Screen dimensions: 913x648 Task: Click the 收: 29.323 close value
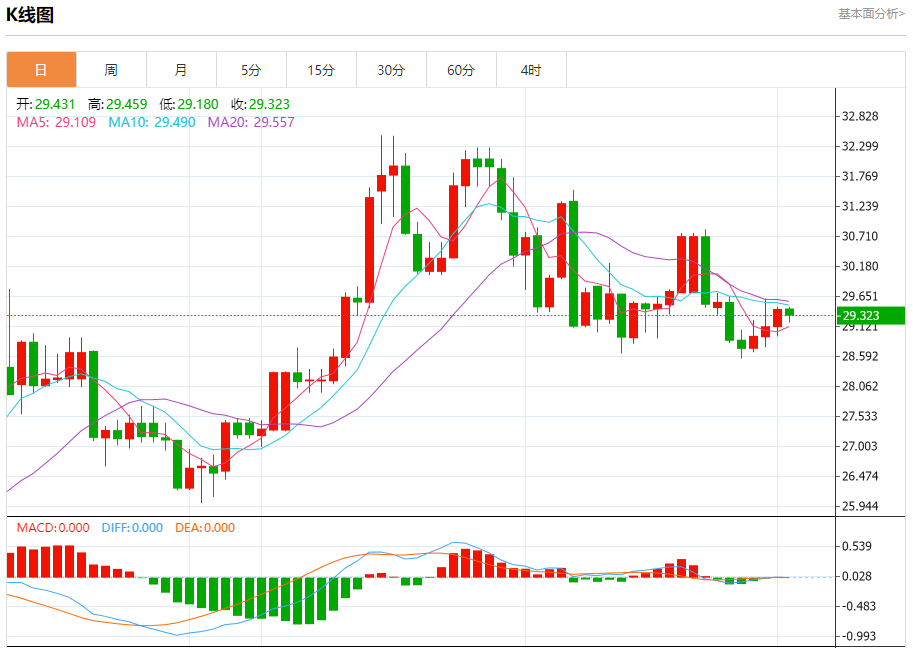click(260, 104)
